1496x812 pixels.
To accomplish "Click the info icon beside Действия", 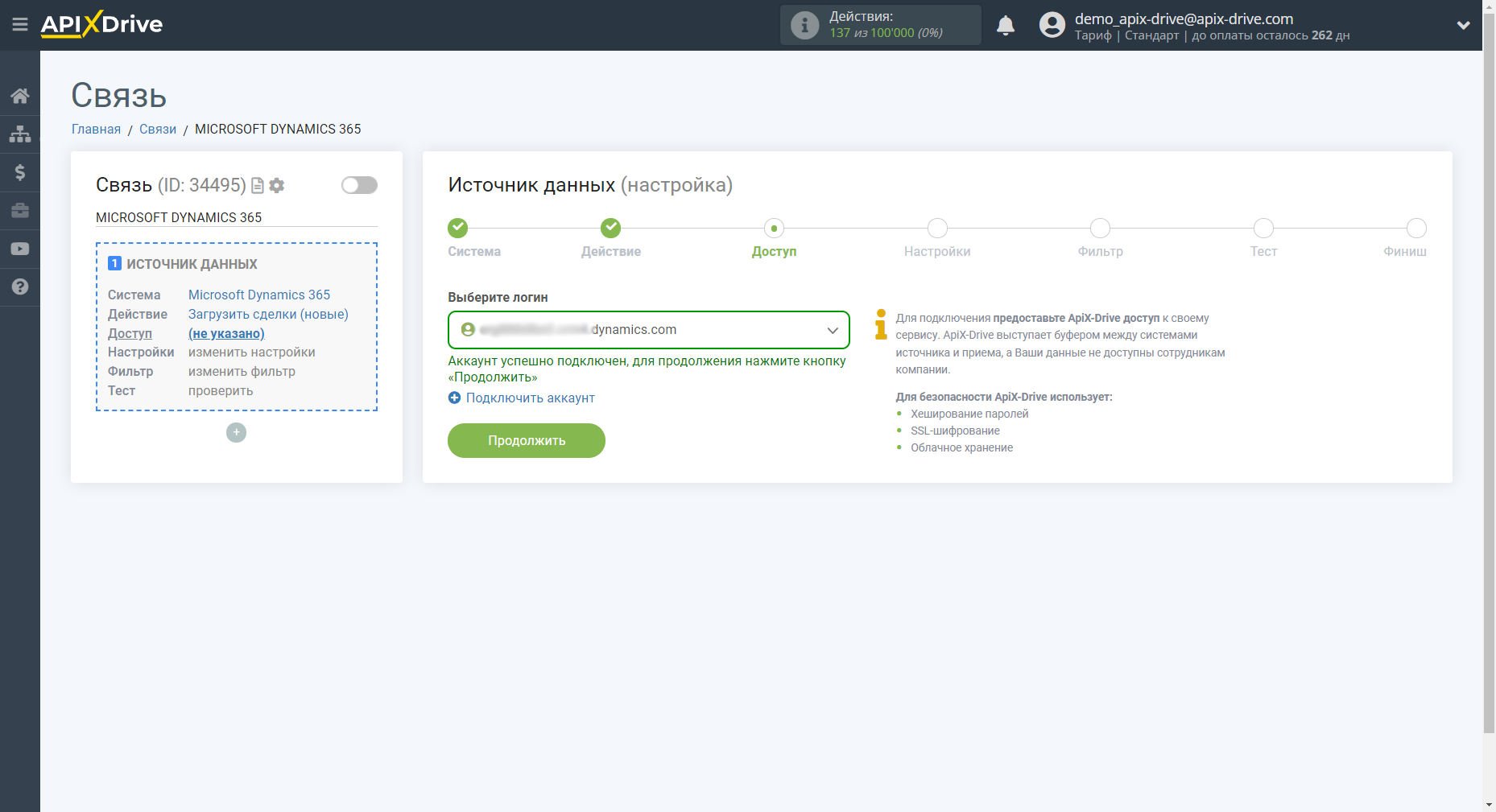I will click(x=804, y=25).
